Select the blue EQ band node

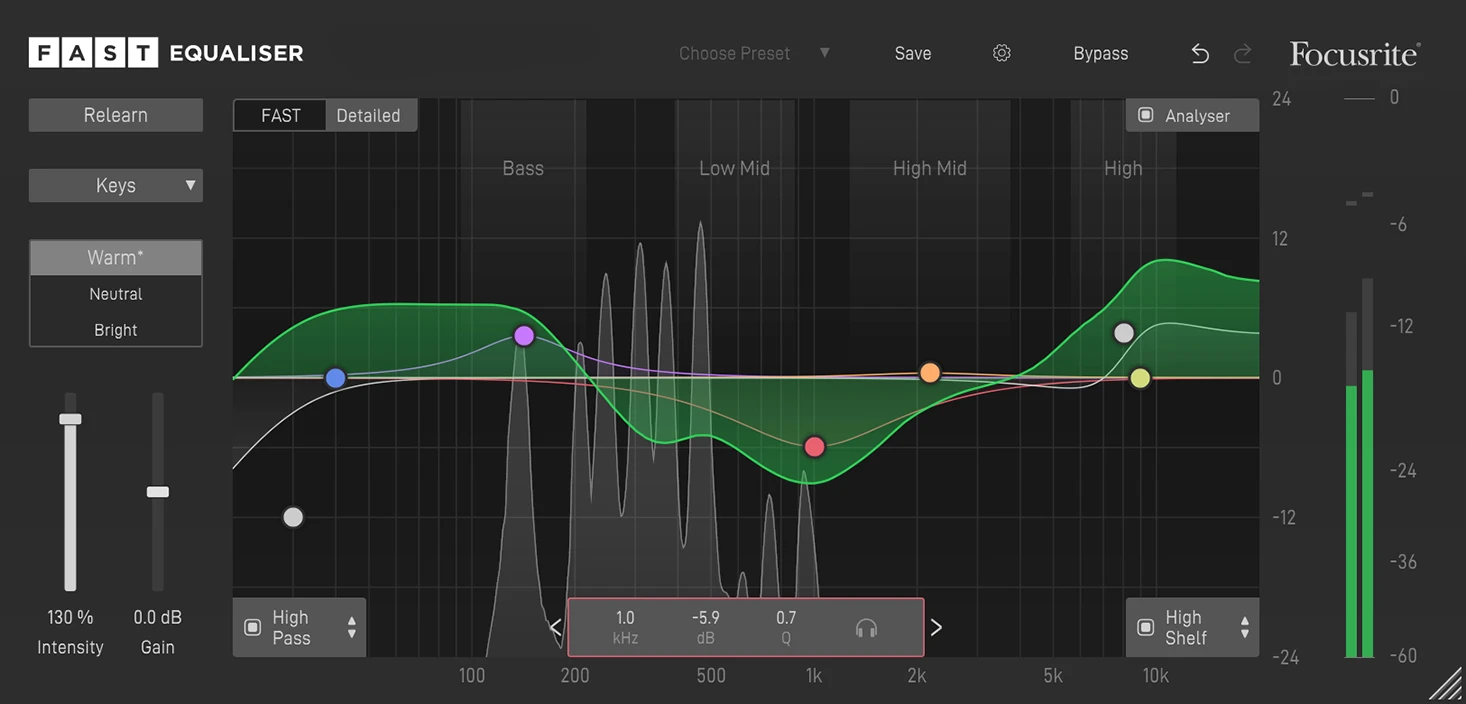click(336, 378)
